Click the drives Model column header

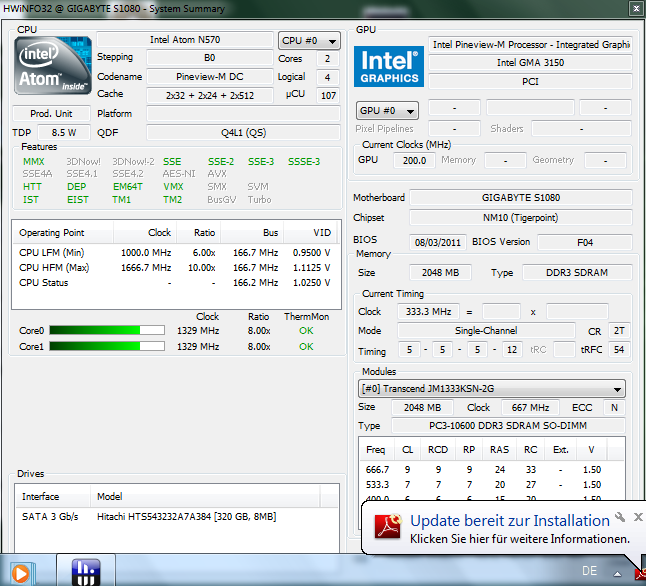[x=205, y=496]
